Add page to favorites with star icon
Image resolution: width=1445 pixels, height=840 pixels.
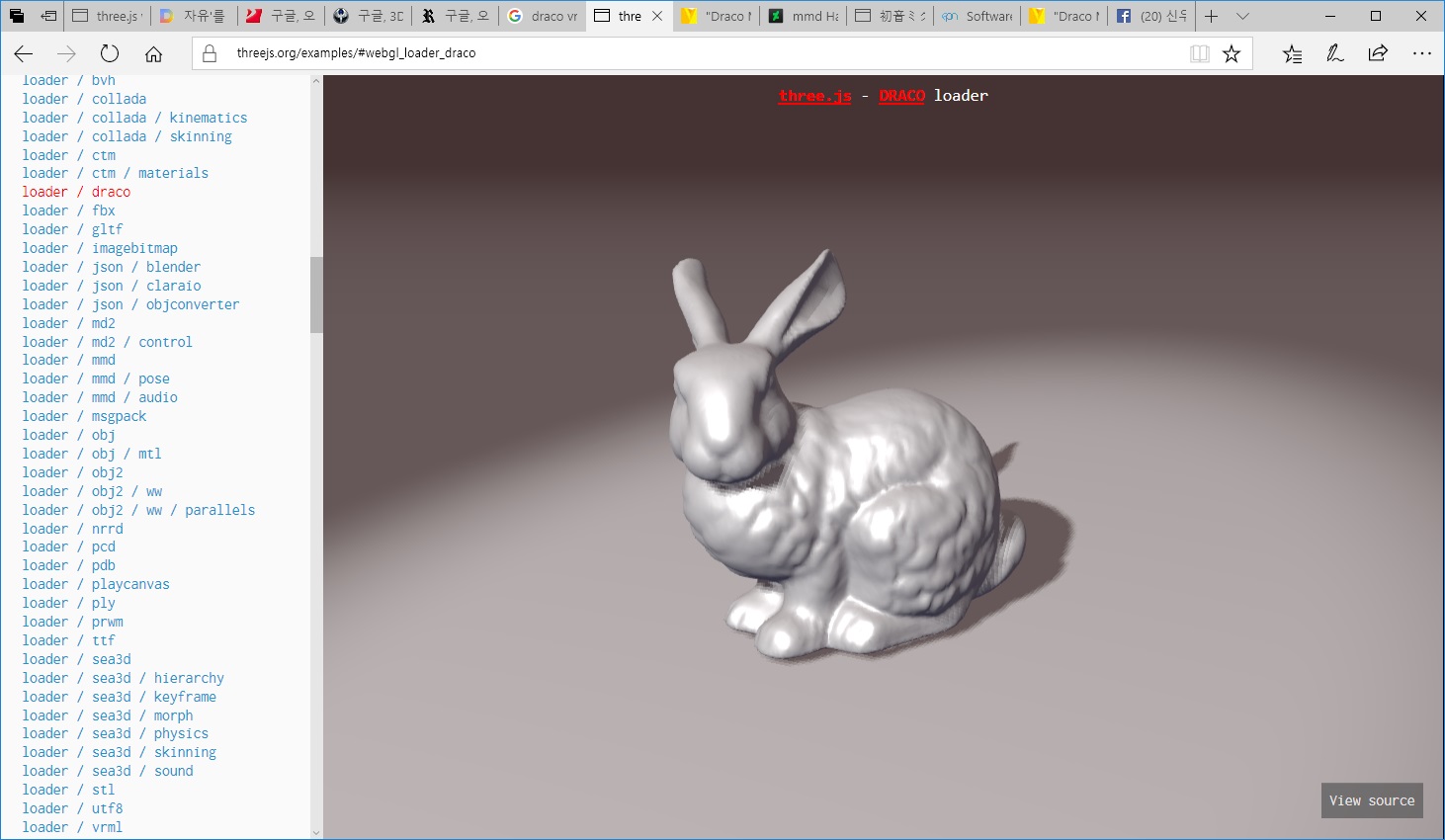click(1231, 54)
